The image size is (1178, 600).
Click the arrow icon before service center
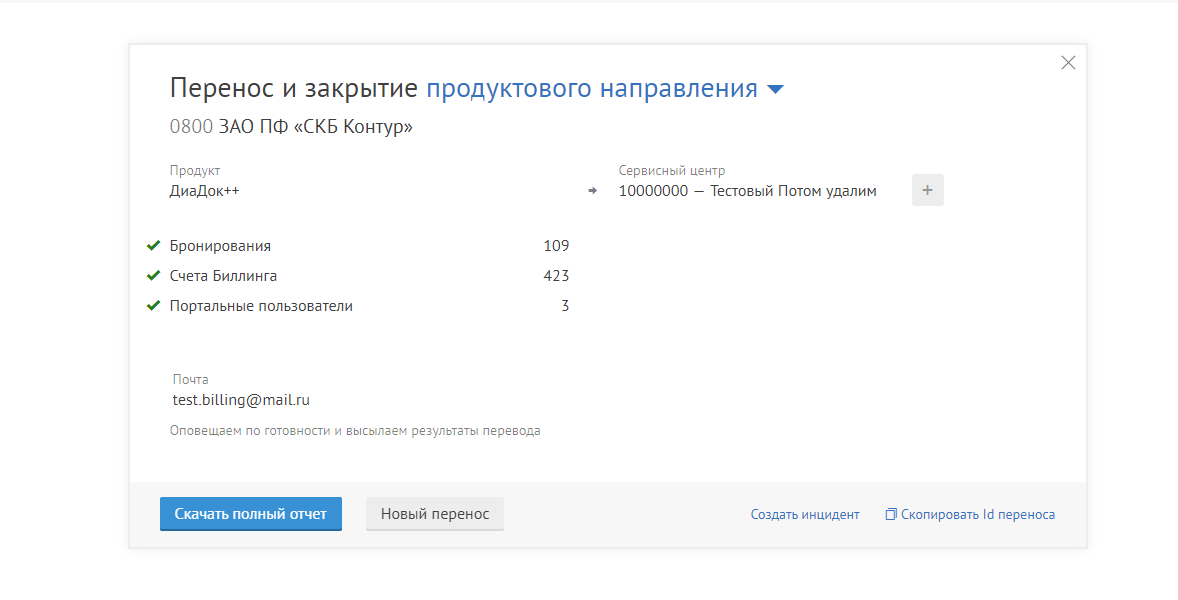coord(593,191)
